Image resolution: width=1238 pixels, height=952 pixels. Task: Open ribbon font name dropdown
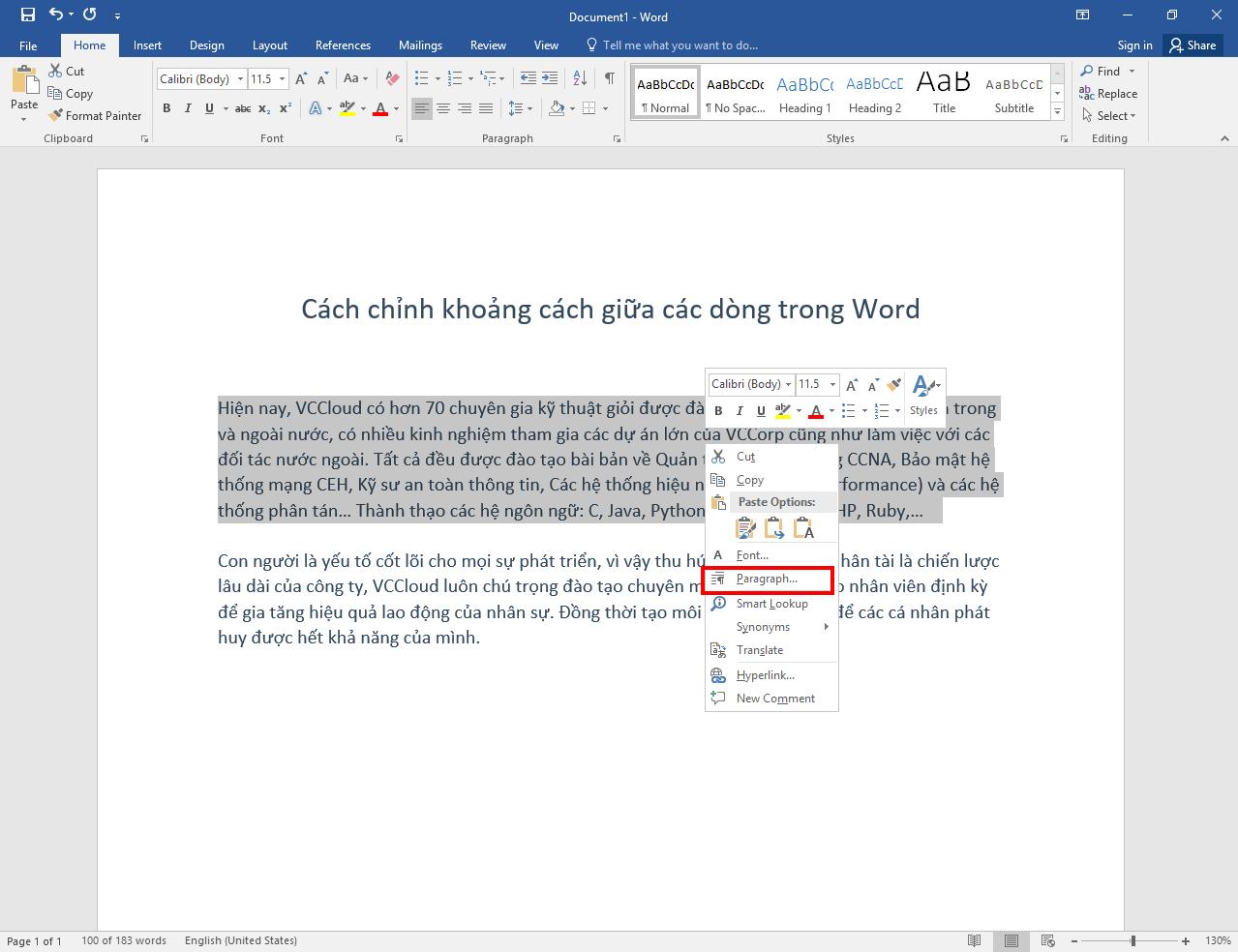240,79
